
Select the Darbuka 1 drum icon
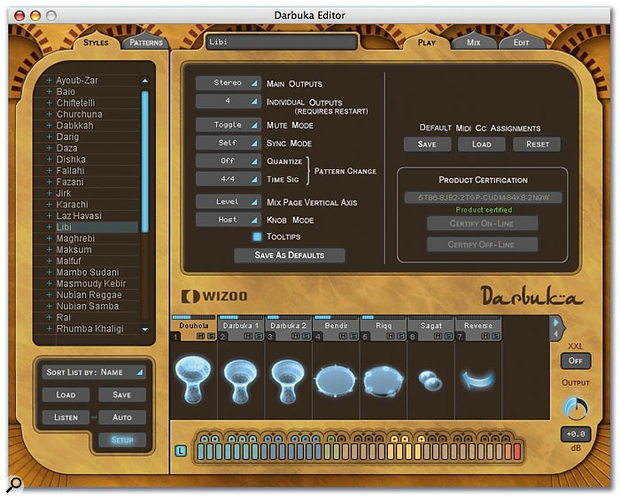point(240,380)
